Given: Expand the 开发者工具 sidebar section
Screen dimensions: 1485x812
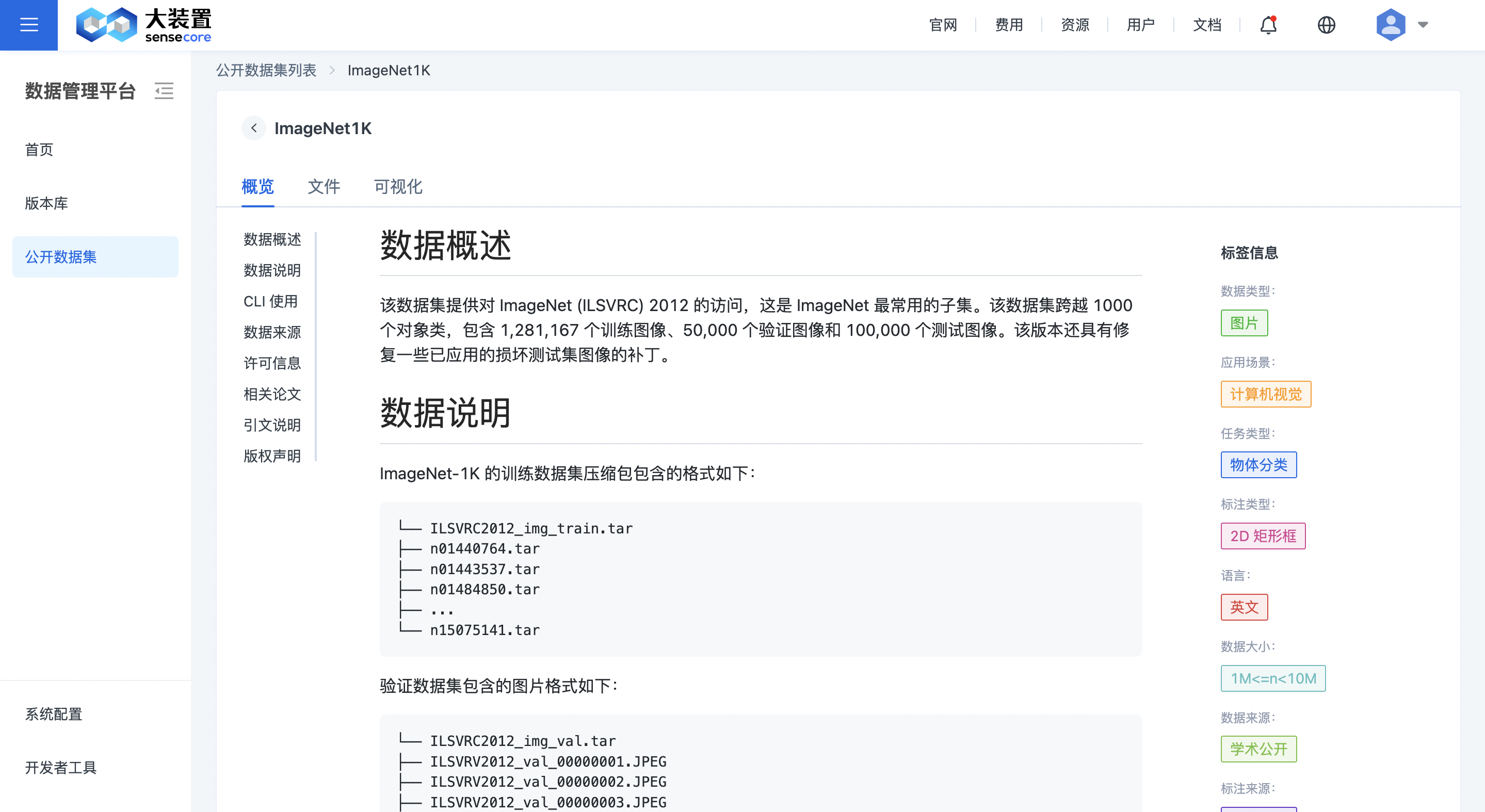Looking at the screenshot, I should 60,768.
